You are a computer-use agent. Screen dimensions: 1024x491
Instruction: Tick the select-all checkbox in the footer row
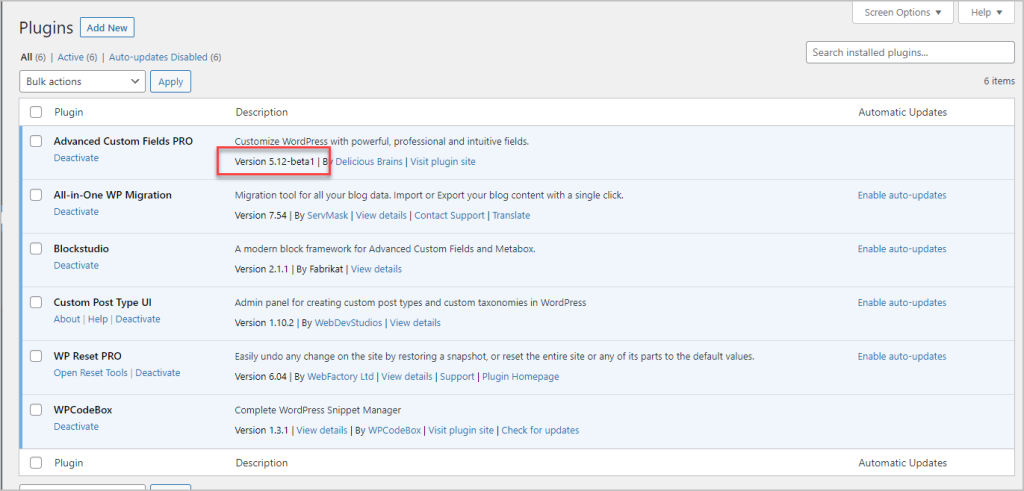pyautogui.click(x=36, y=463)
